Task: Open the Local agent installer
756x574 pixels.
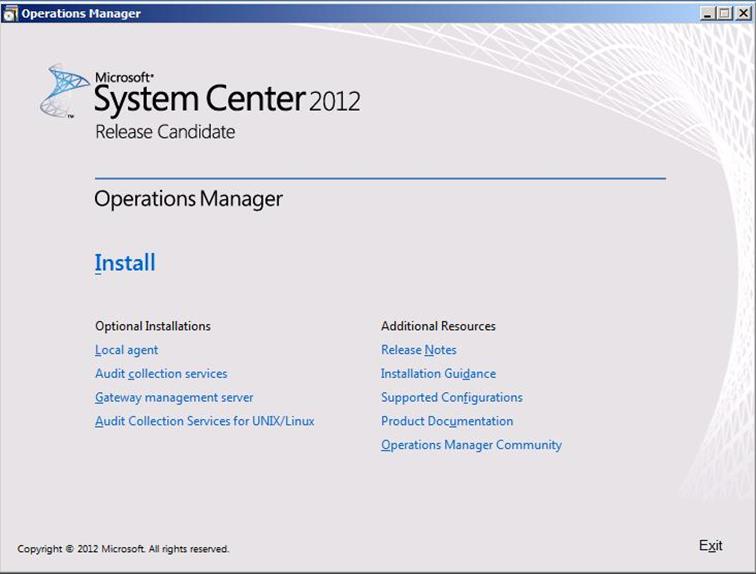Action: click(126, 350)
